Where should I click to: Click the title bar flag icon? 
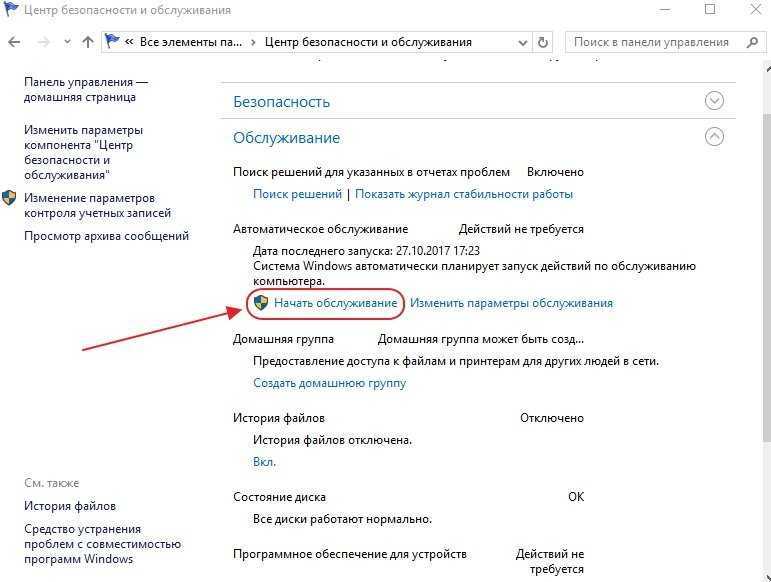11,9
